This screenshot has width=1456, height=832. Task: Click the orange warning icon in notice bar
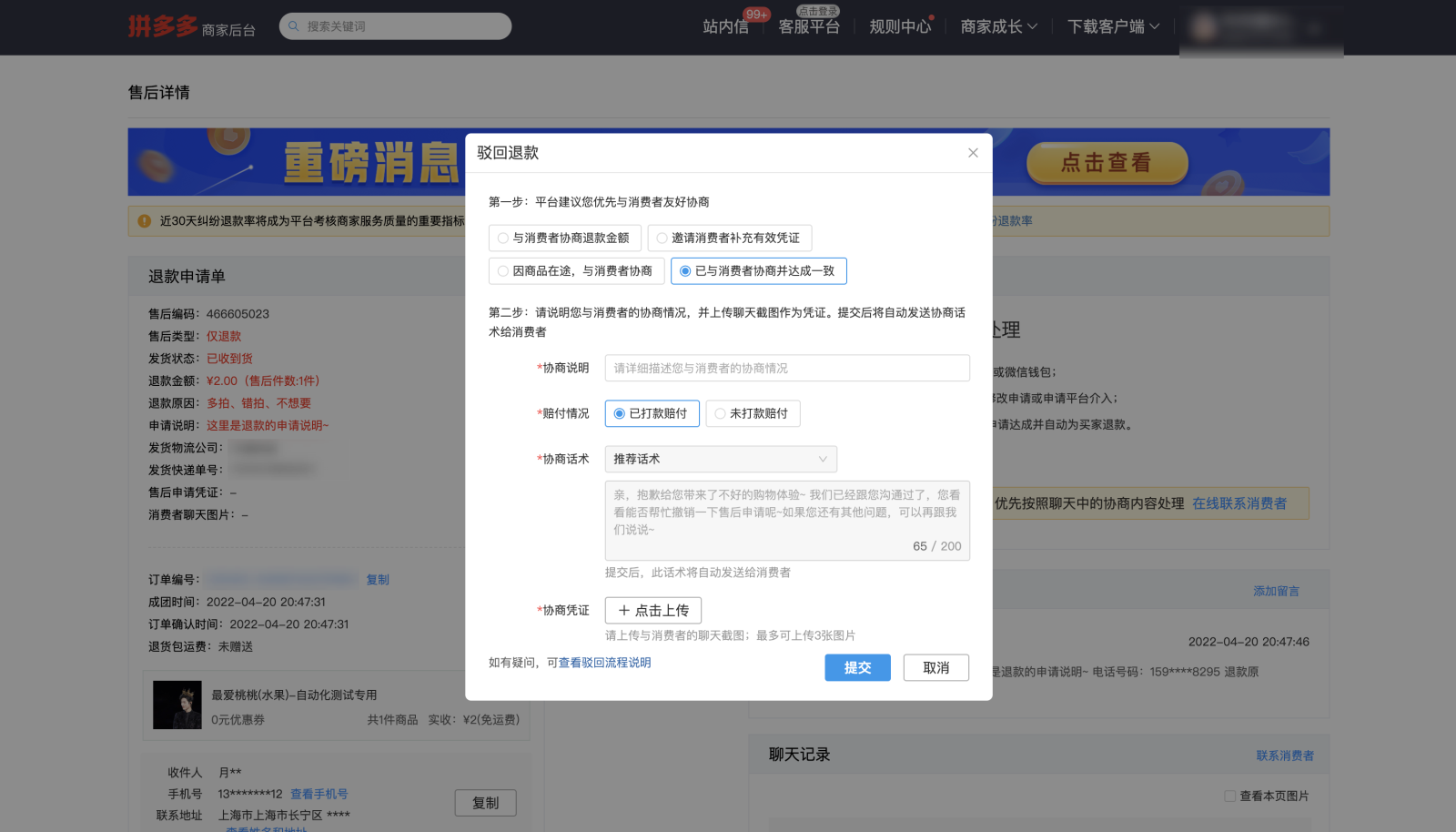[x=144, y=221]
